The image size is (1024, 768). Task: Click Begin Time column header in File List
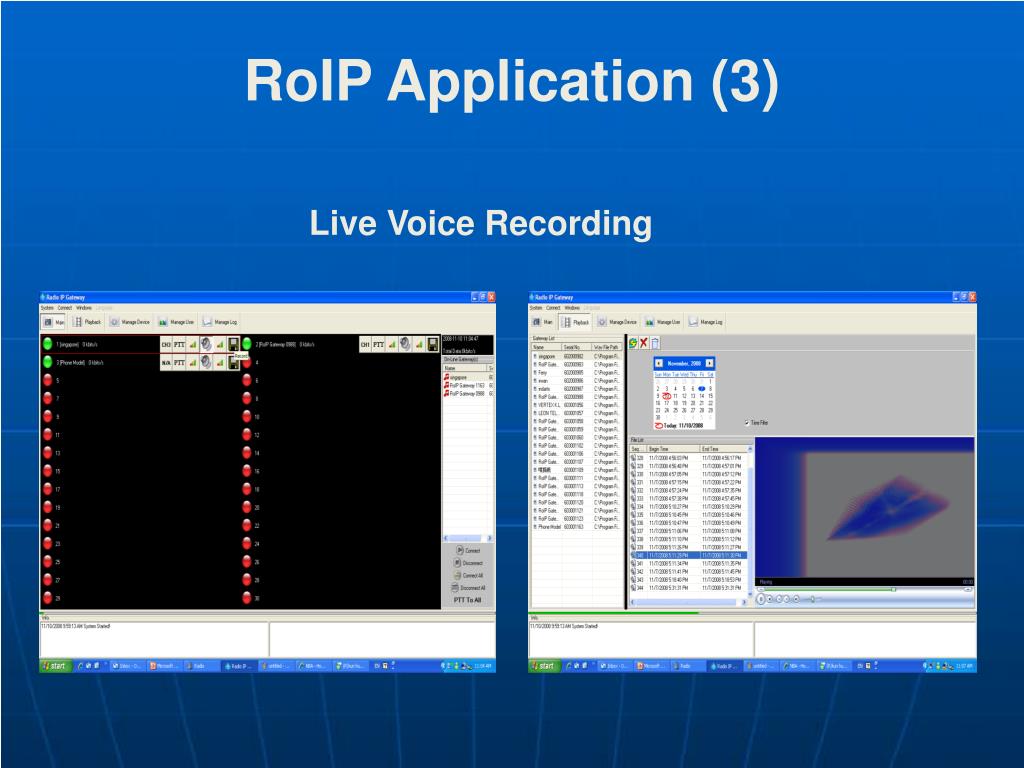673,449
